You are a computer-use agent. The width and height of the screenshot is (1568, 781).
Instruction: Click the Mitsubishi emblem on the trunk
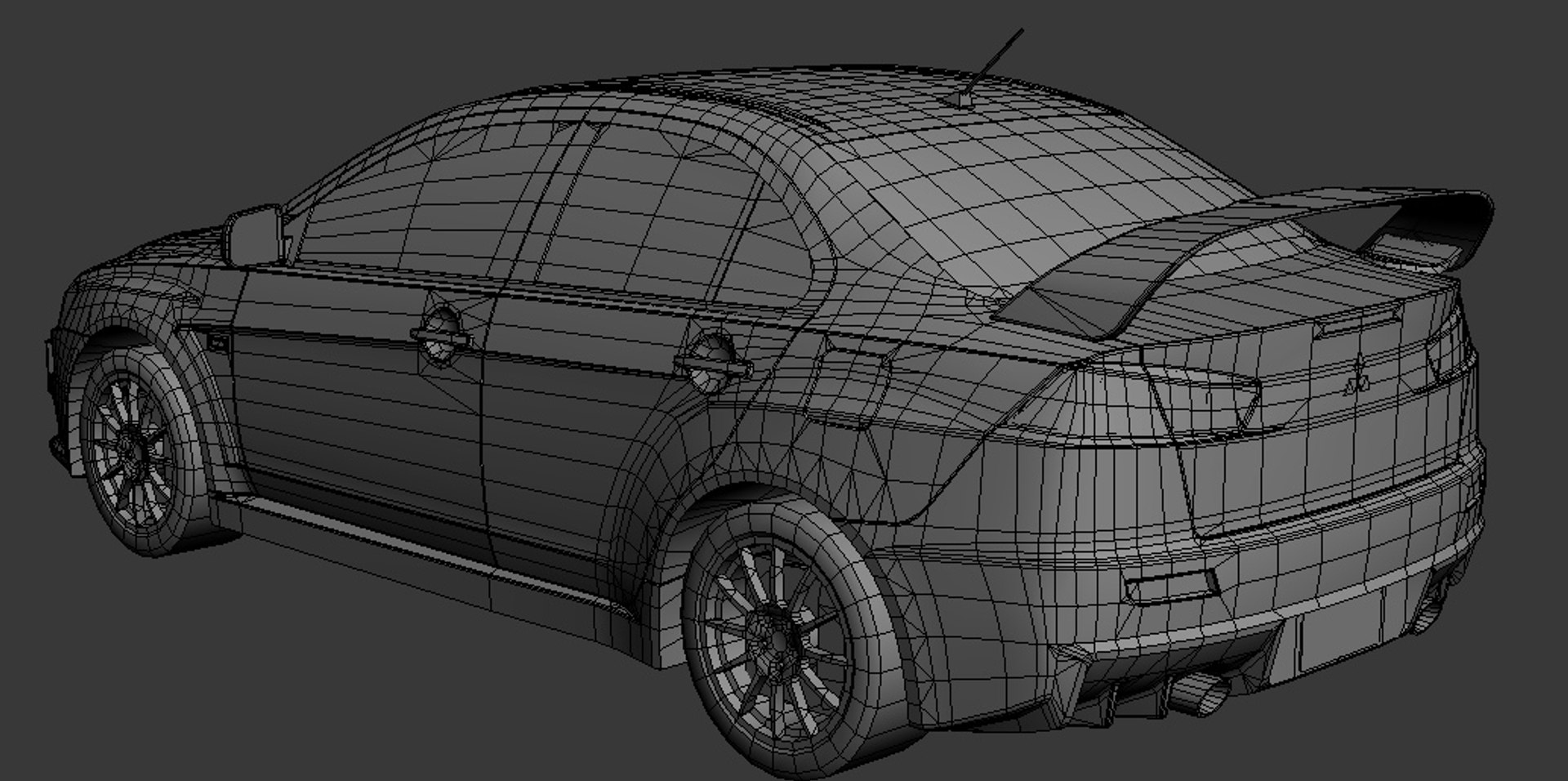[1359, 377]
